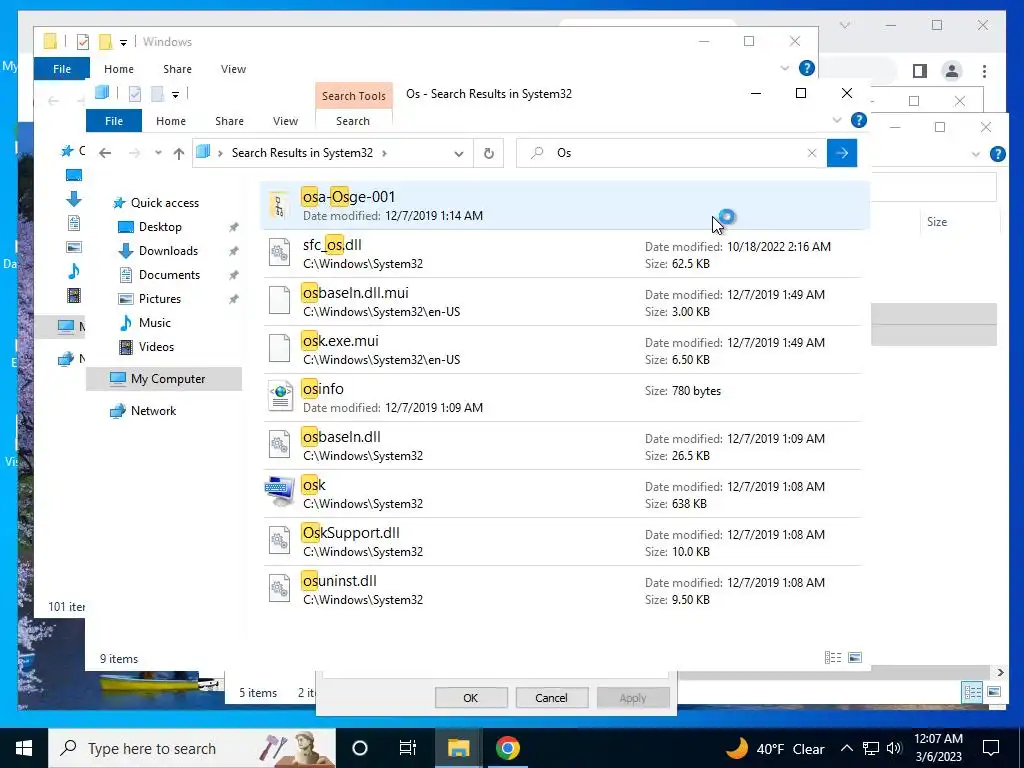Screen dimensions: 1024x768
Task: Open Help from the blue question mark in Search Results window
Action: 859,120
